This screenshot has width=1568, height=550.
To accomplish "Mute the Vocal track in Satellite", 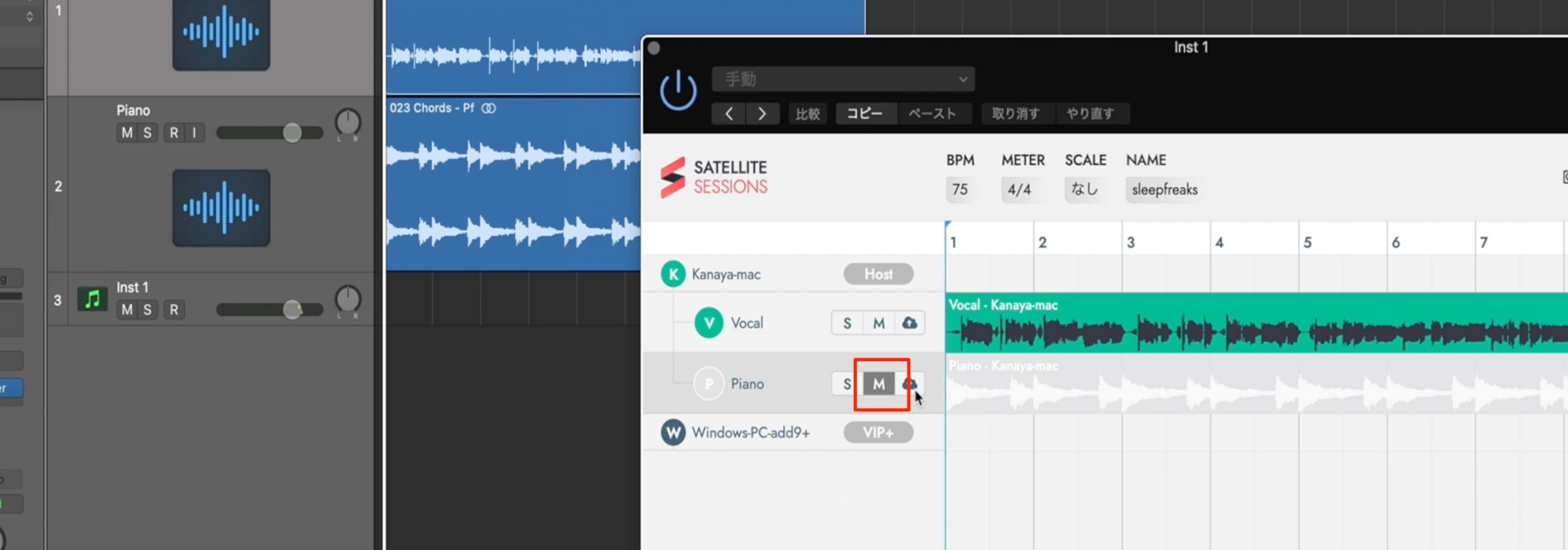I will (879, 323).
